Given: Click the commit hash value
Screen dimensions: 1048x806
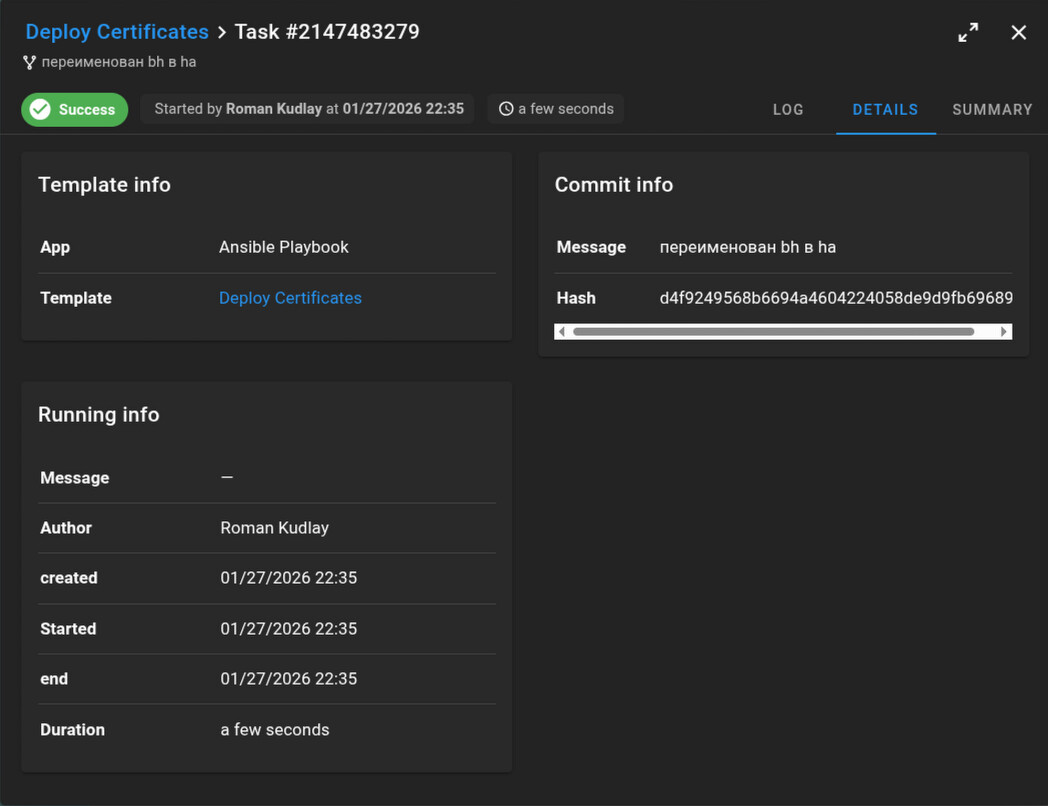Looking at the screenshot, I should click(x=835, y=298).
